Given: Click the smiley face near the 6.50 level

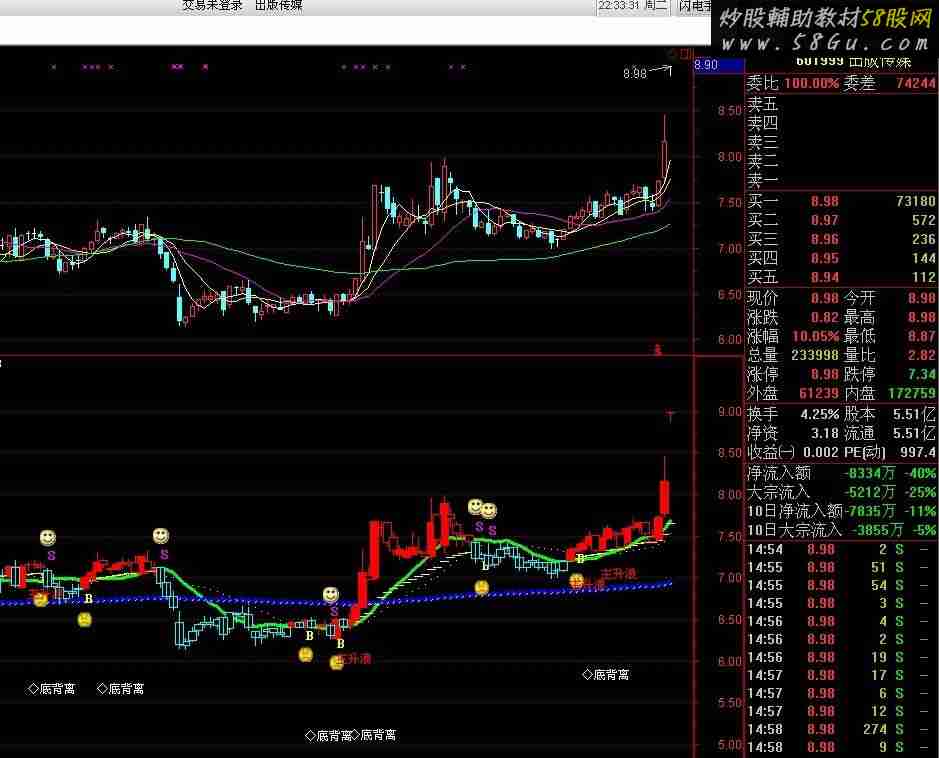Looking at the screenshot, I should click(x=331, y=595).
